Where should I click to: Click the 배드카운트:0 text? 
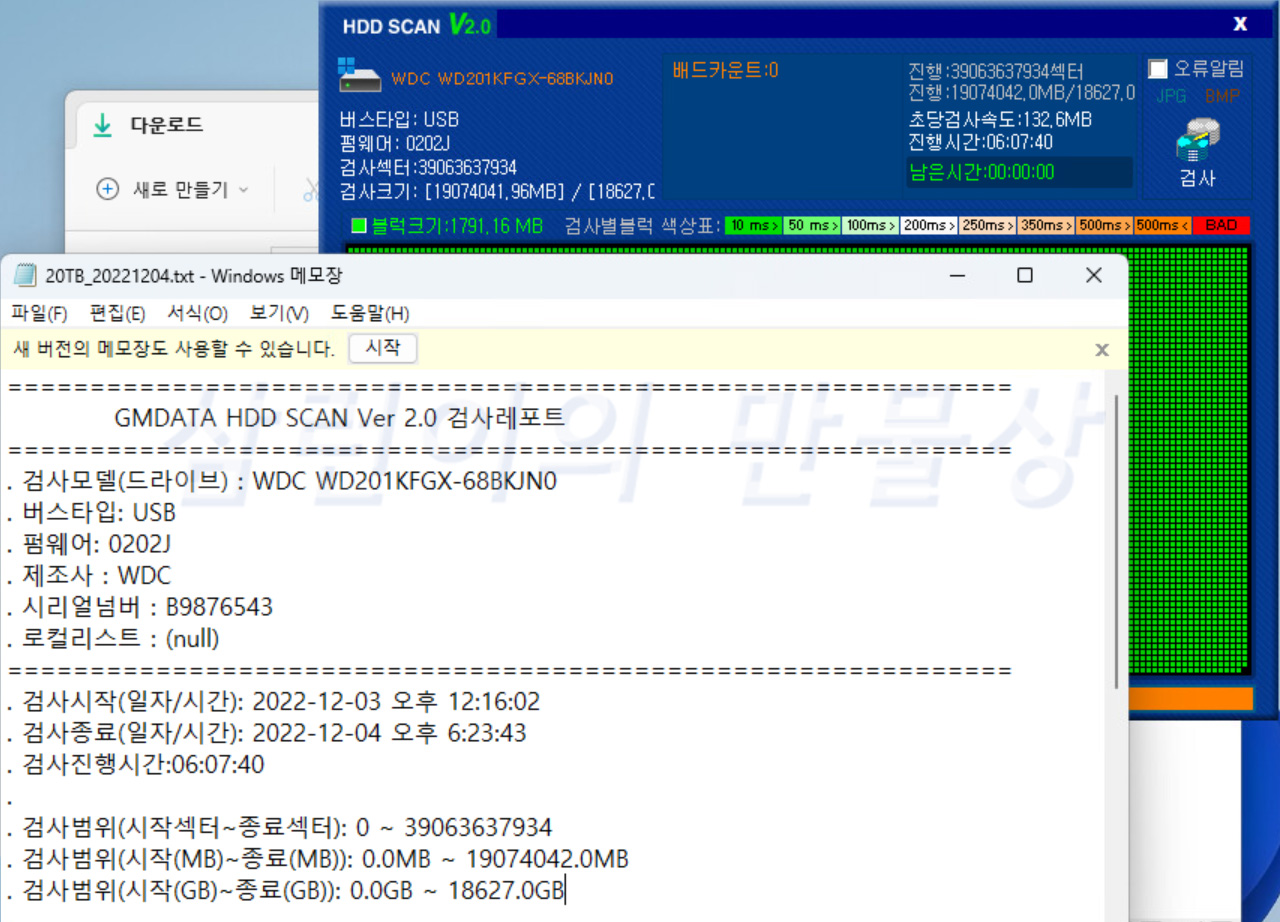[x=726, y=70]
